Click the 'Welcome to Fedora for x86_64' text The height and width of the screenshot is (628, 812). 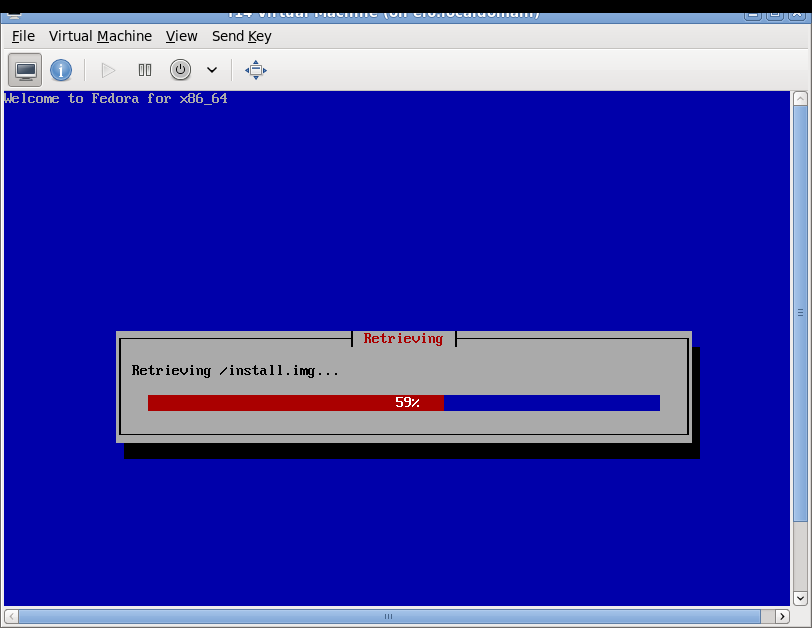115,98
